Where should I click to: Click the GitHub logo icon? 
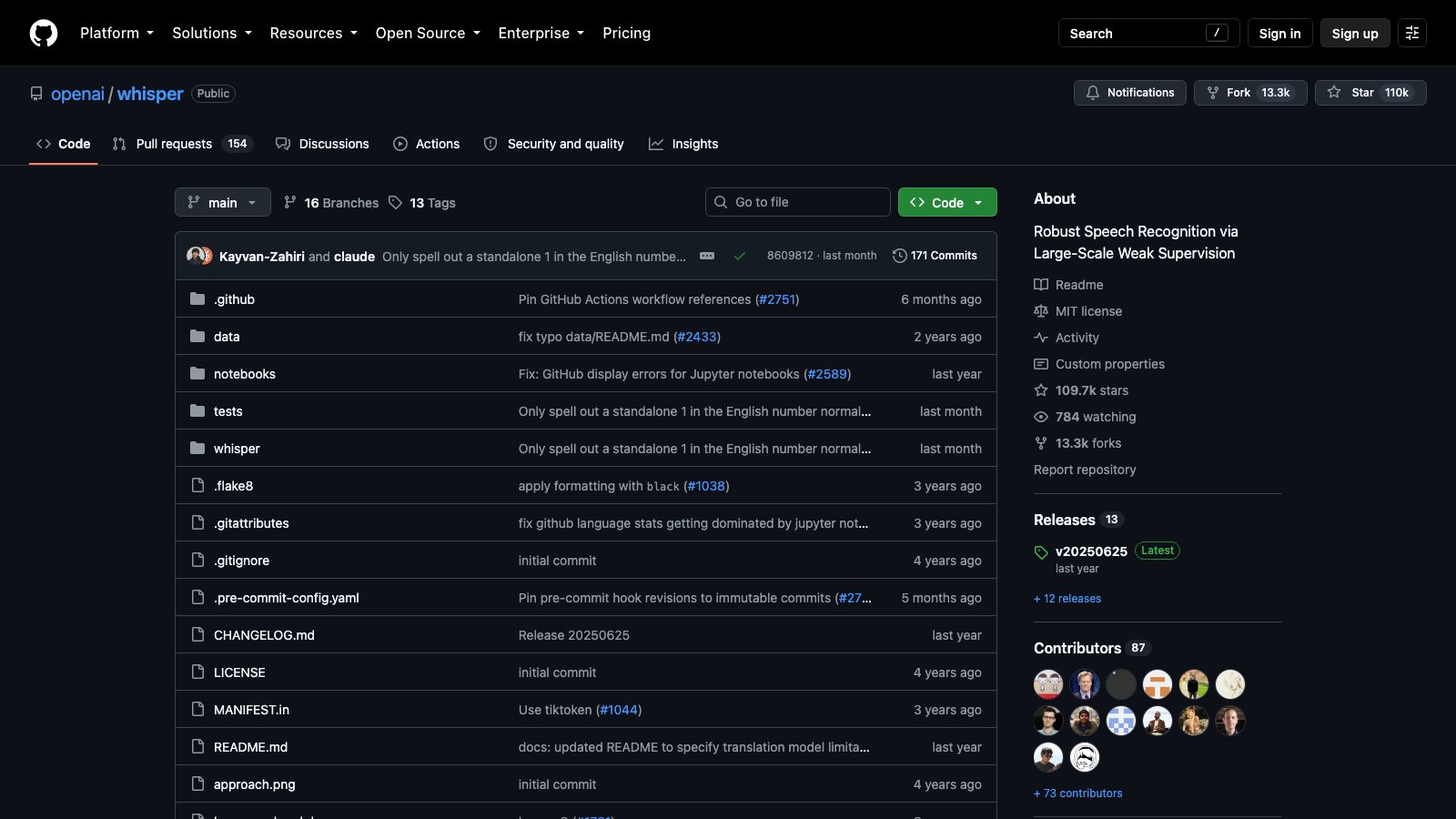coord(44,33)
